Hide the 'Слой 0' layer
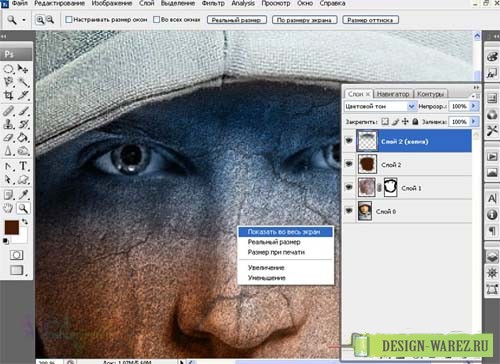Image resolution: width=500 pixels, height=364 pixels. point(349,211)
